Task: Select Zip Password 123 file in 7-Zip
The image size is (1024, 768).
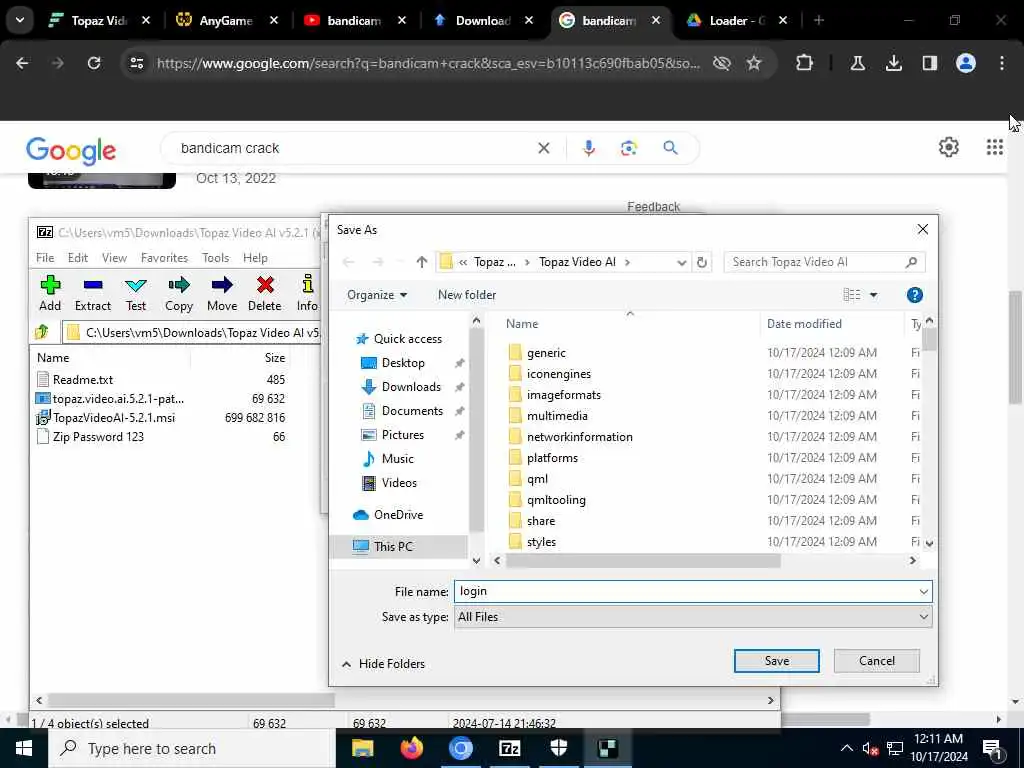Action: (98, 437)
